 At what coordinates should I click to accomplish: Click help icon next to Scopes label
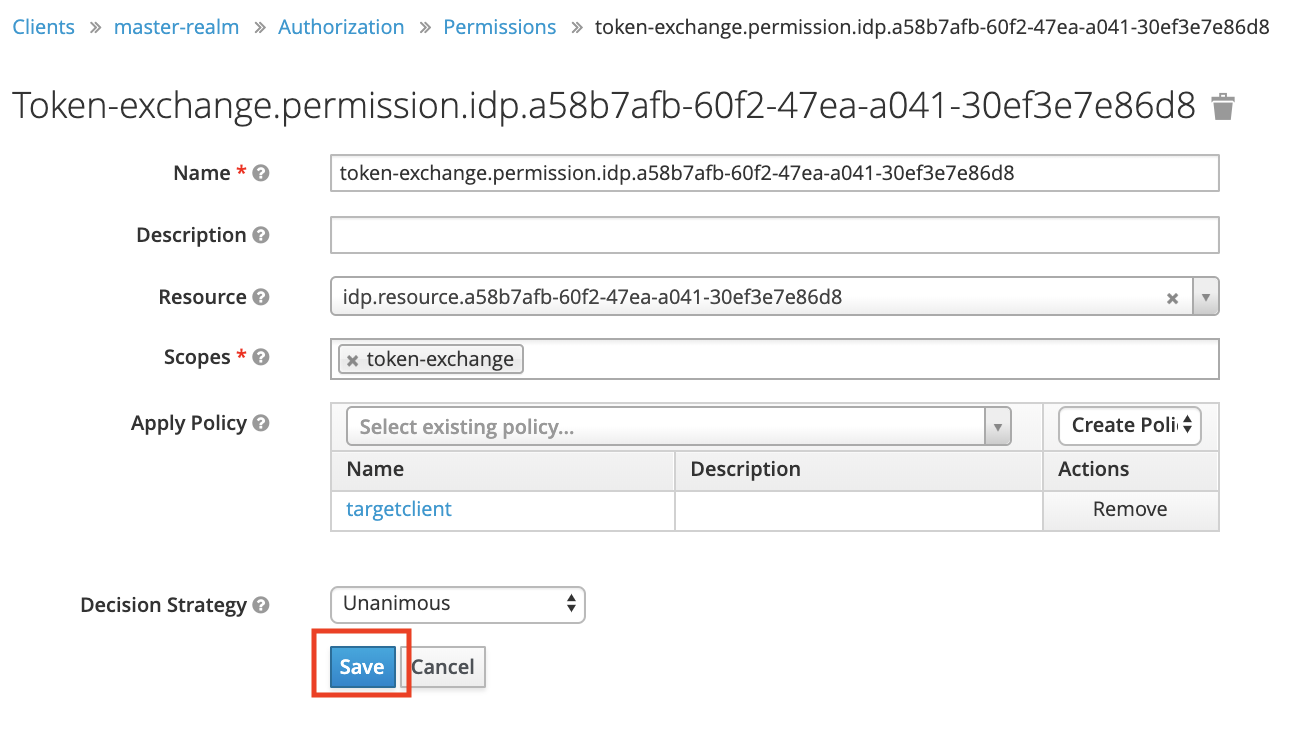point(261,357)
